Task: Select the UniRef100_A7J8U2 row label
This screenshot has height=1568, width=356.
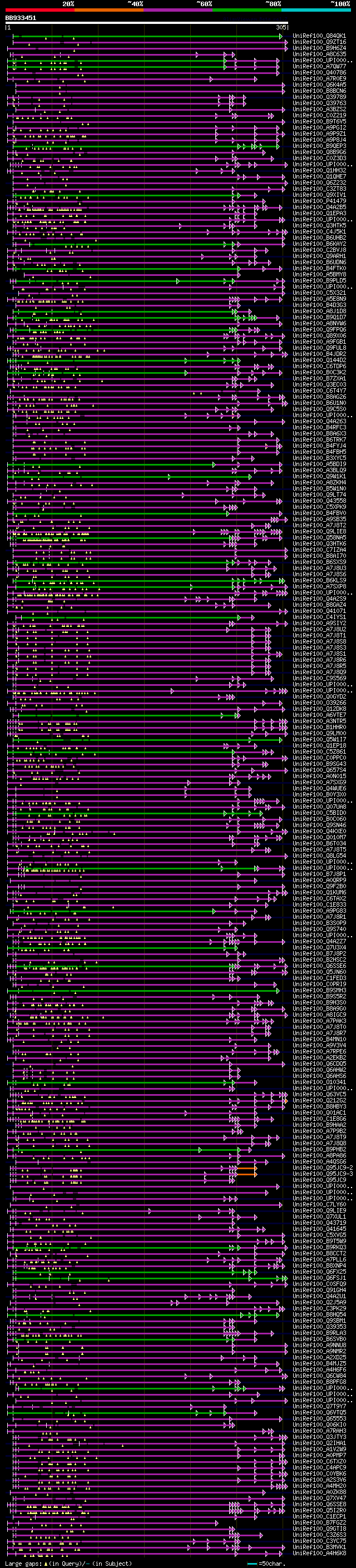Action: 319,630
